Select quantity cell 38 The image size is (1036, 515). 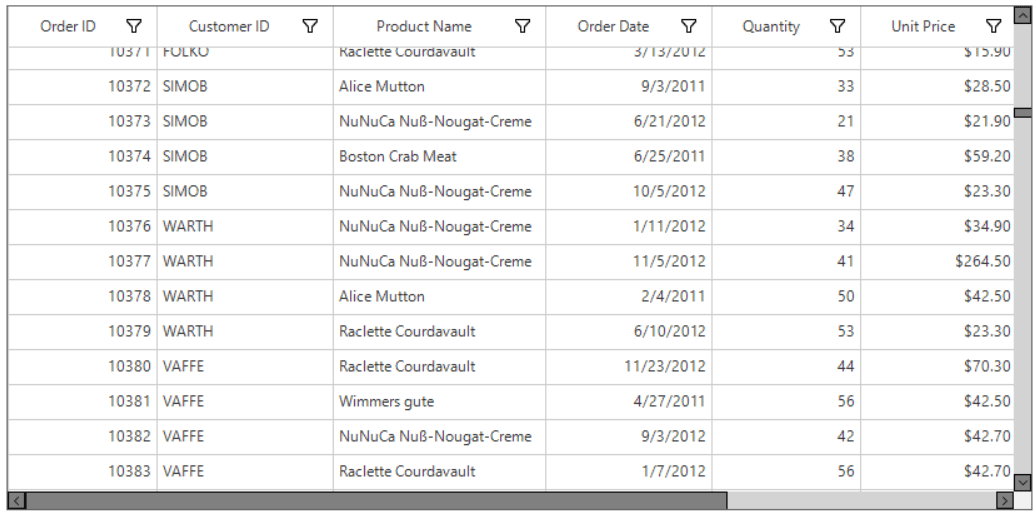(786, 157)
